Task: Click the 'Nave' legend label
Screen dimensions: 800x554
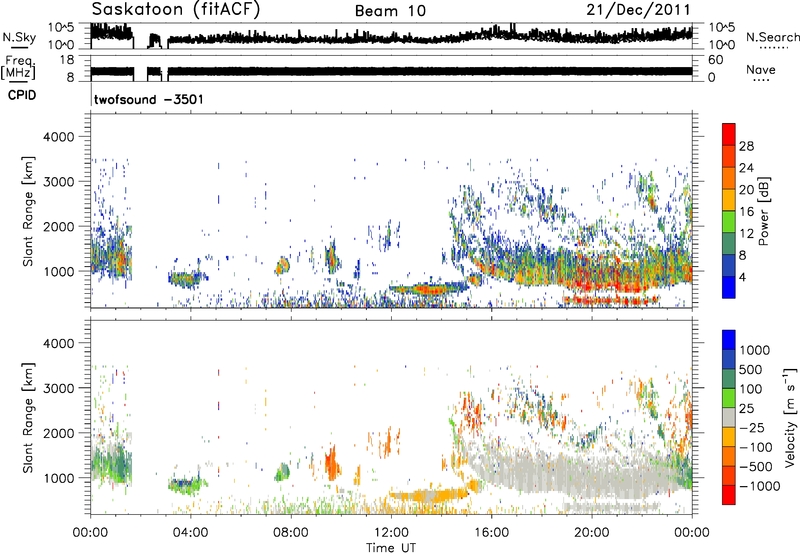Action: pyautogui.click(x=761, y=70)
